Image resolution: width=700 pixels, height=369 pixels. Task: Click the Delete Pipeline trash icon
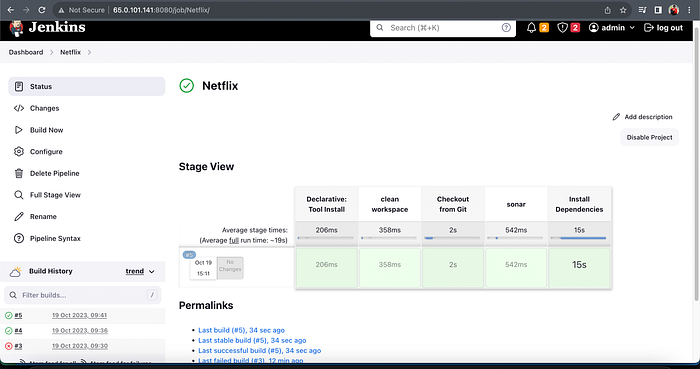19,173
